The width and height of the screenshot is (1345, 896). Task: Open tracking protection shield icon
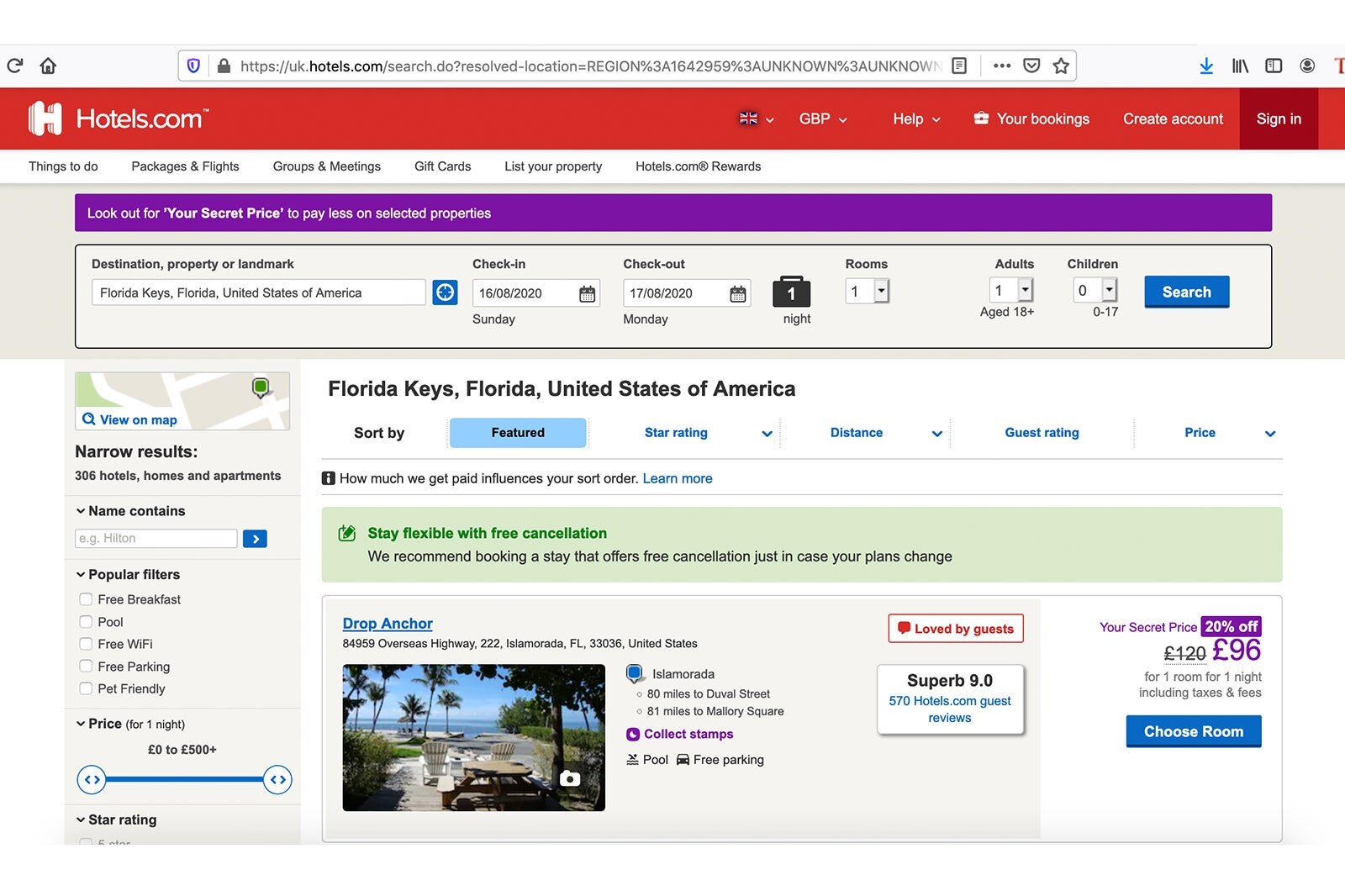[193, 66]
